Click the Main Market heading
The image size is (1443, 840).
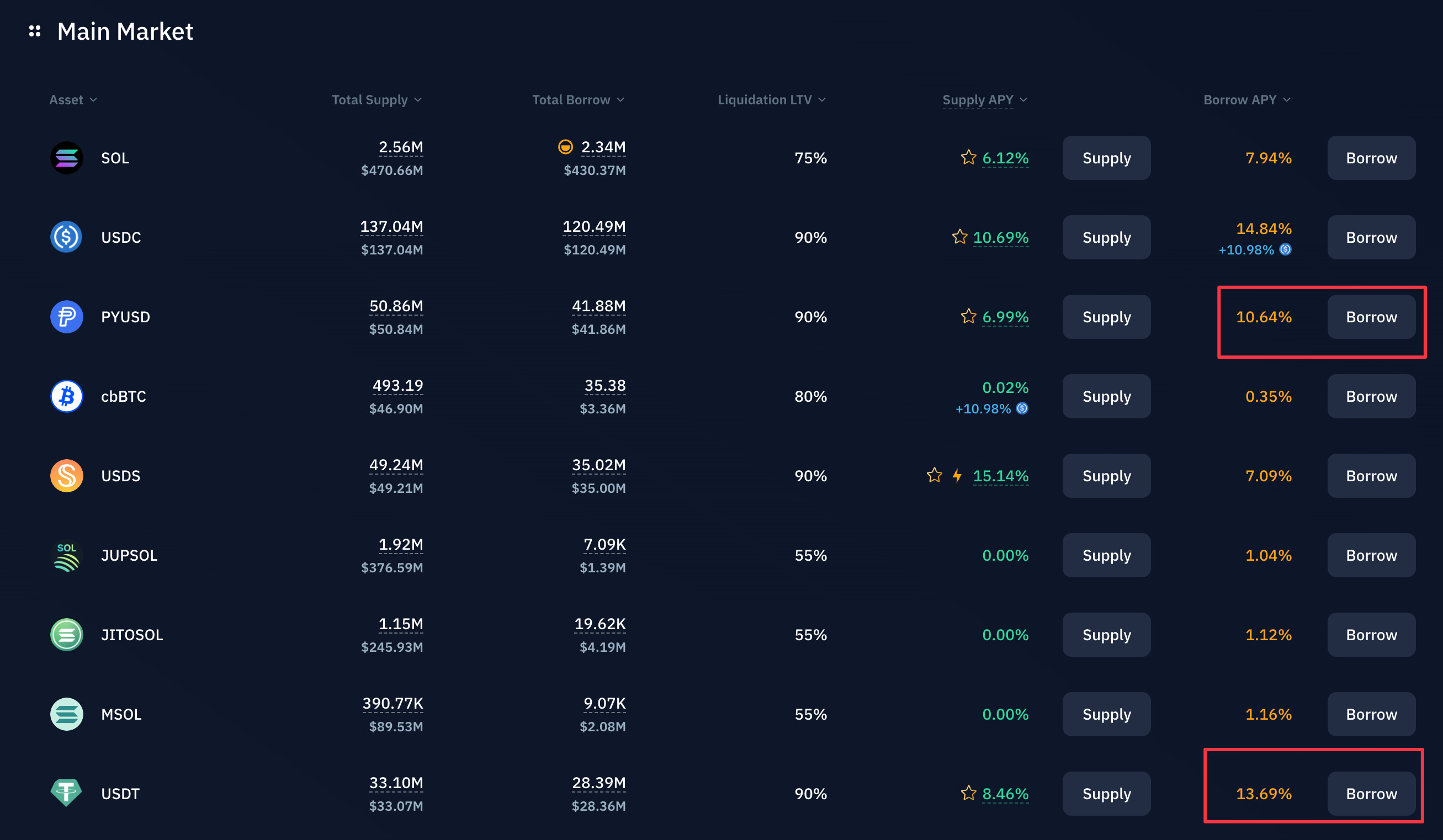(125, 31)
